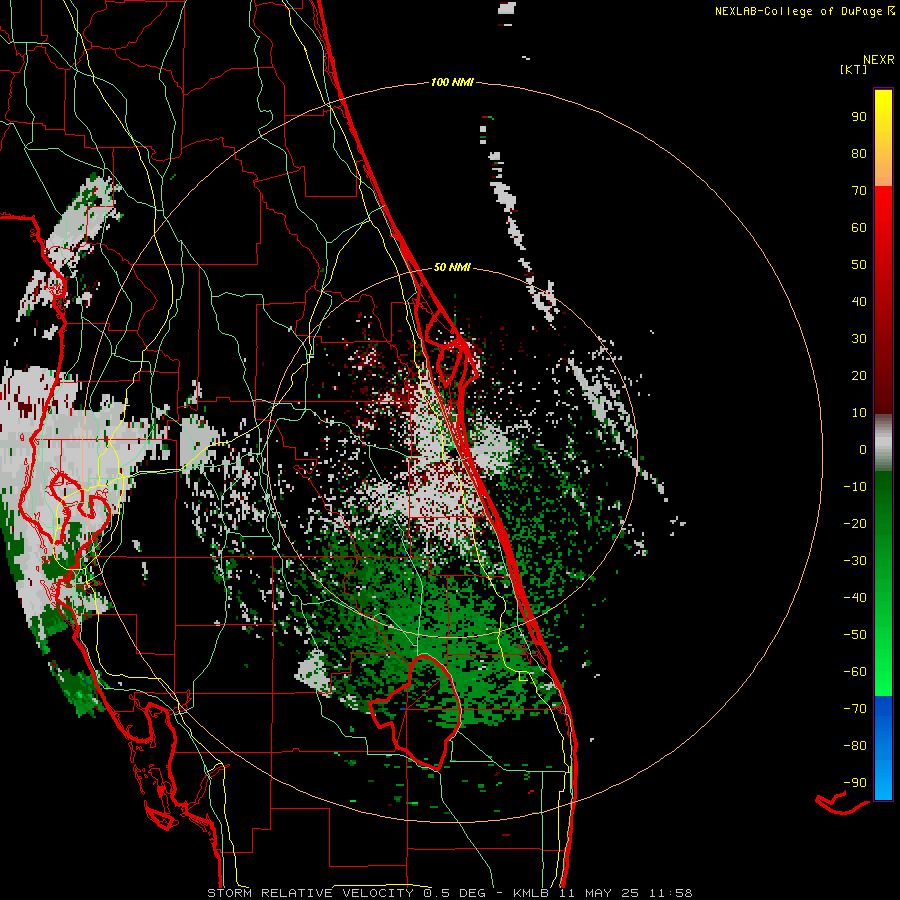The height and width of the screenshot is (900, 900).
Task: Click the -40 value on the velocity scale
Action: [855, 598]
